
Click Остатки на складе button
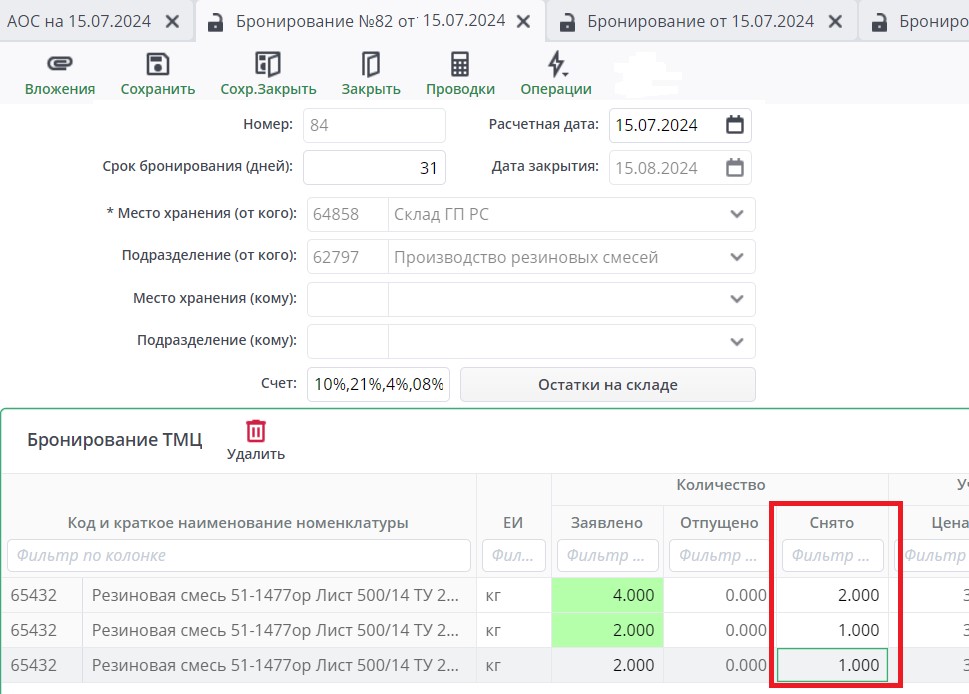607,385
